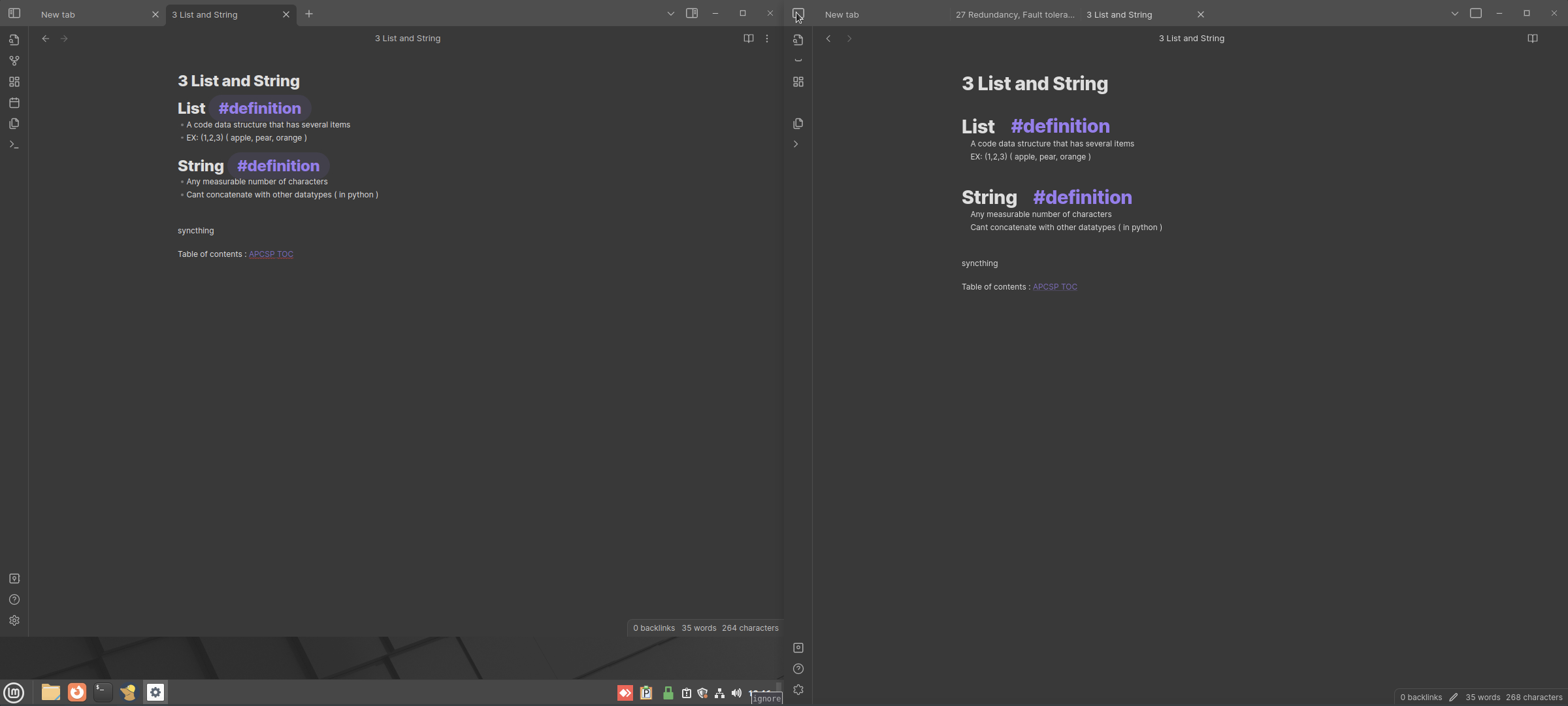
Task: Open the settings gear in the left sidebar
Action: click(14, 620)
